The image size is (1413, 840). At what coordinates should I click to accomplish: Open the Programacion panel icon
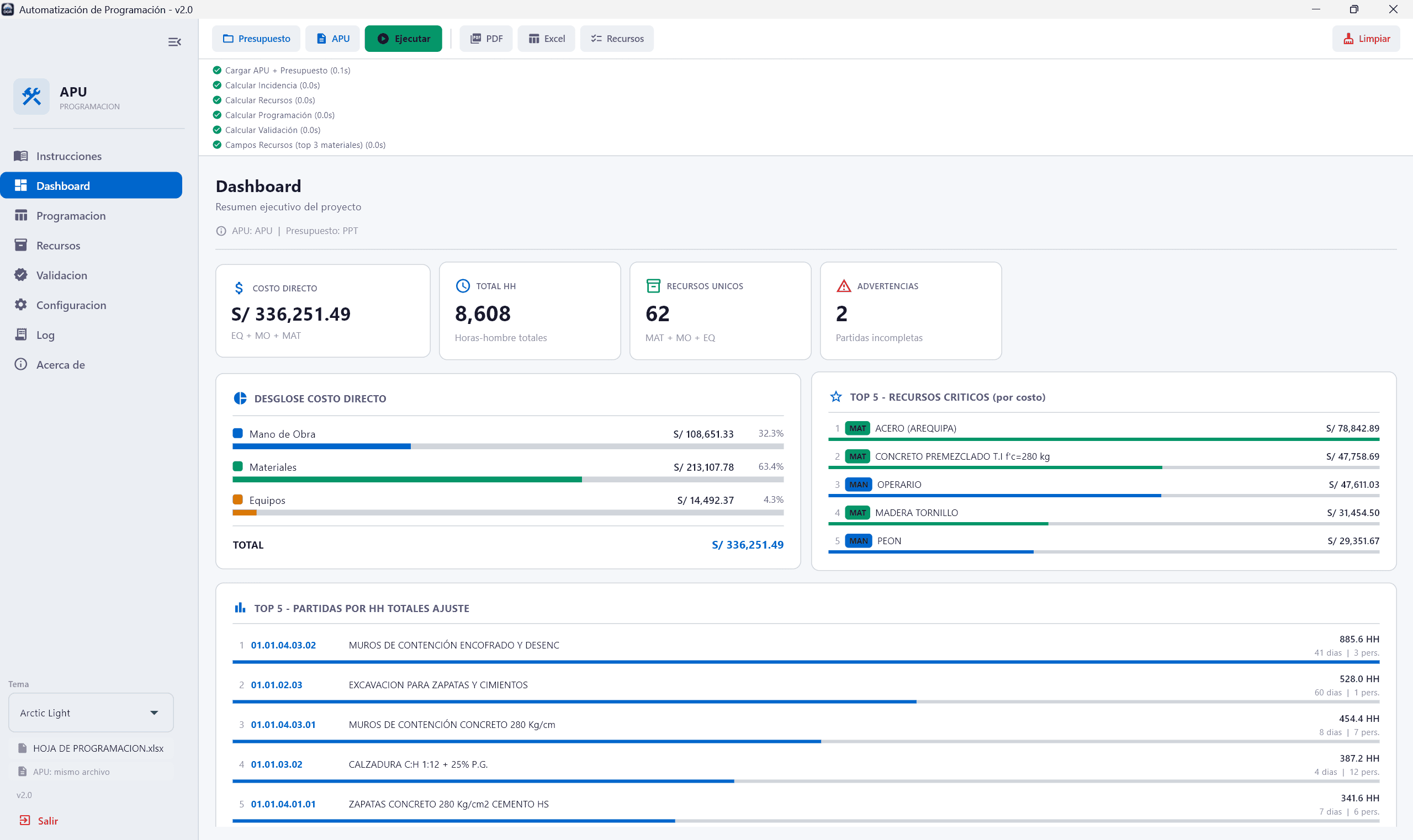20,215
